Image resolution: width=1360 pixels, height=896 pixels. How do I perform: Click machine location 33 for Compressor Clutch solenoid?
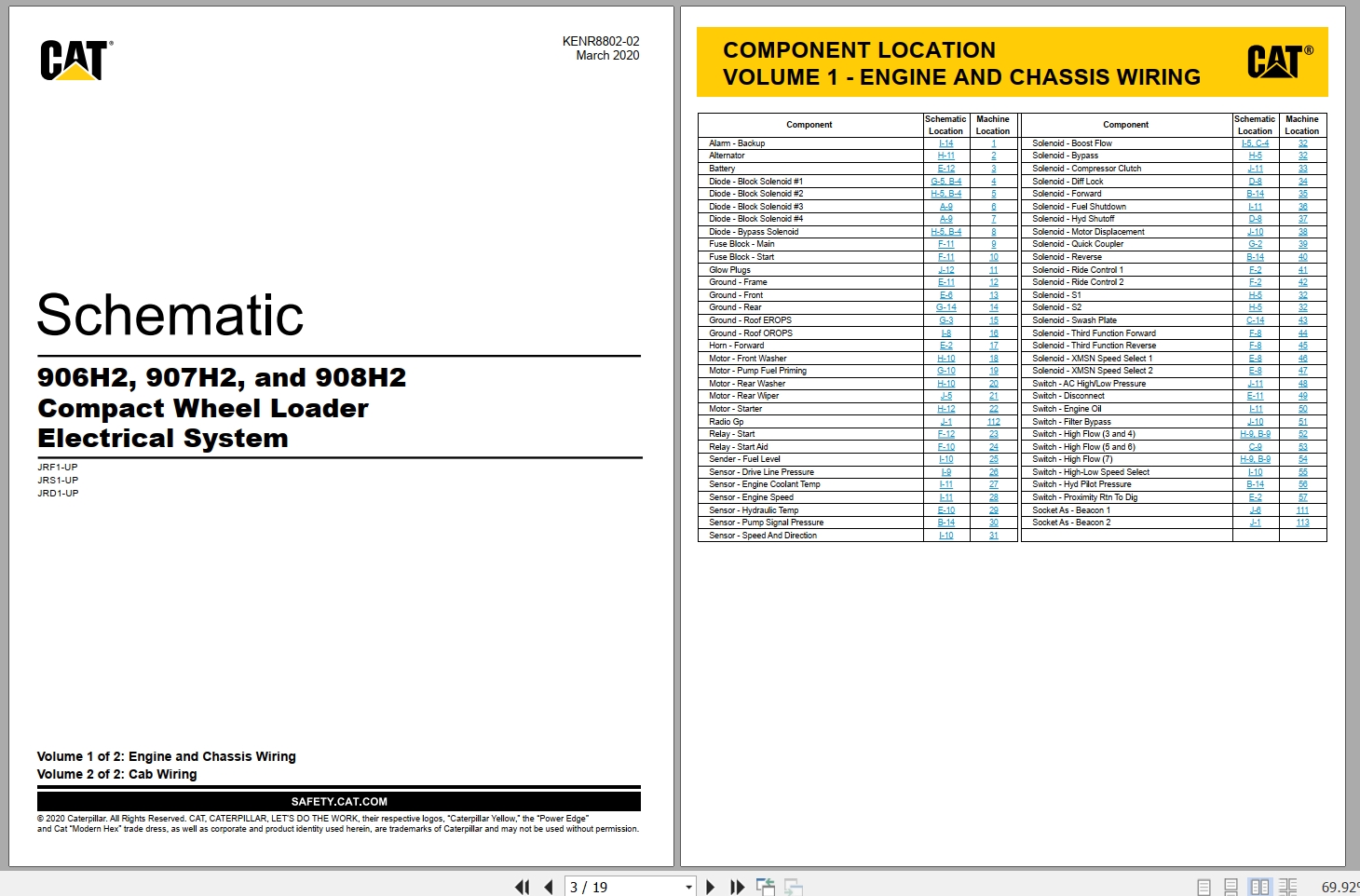coord(1302,169)
